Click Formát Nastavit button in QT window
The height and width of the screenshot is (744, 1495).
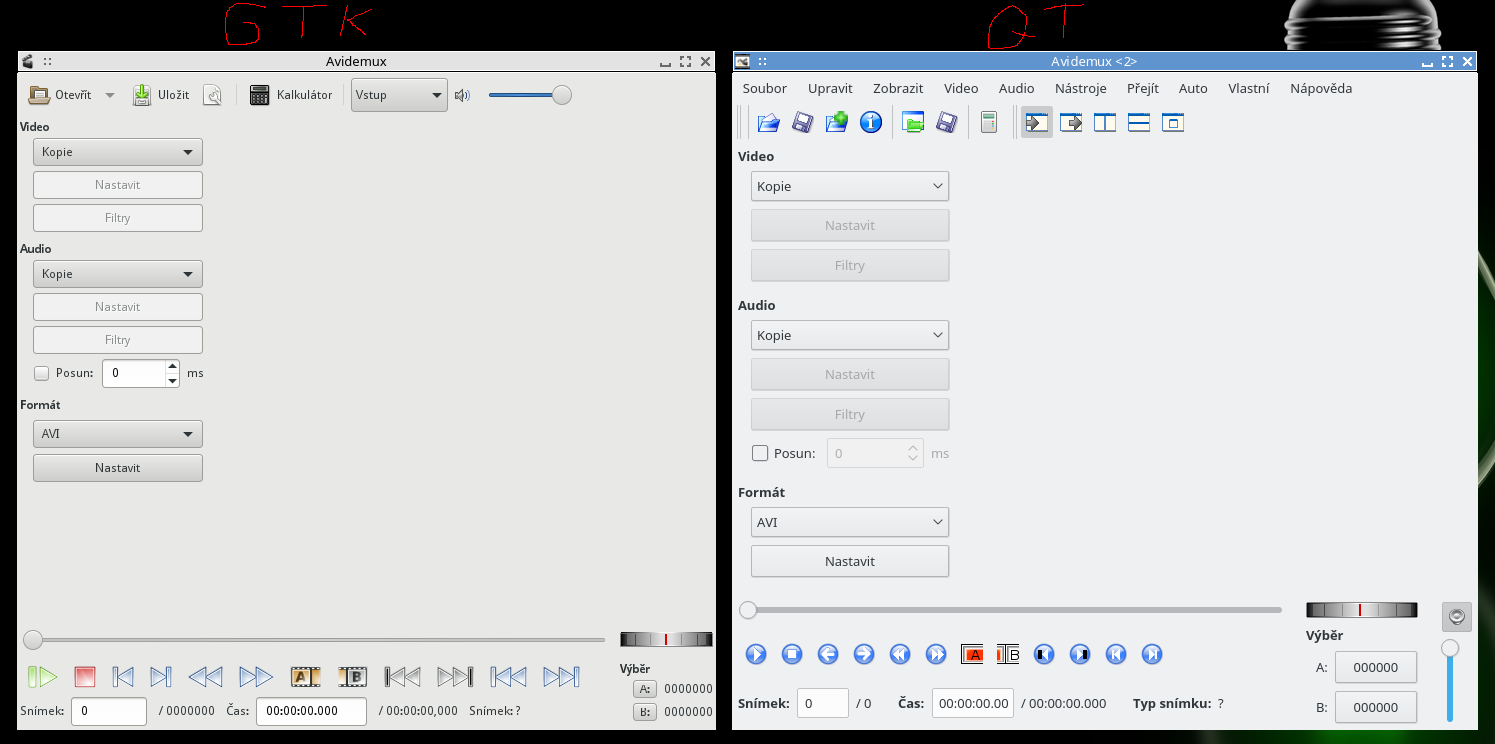click(850, 561)
